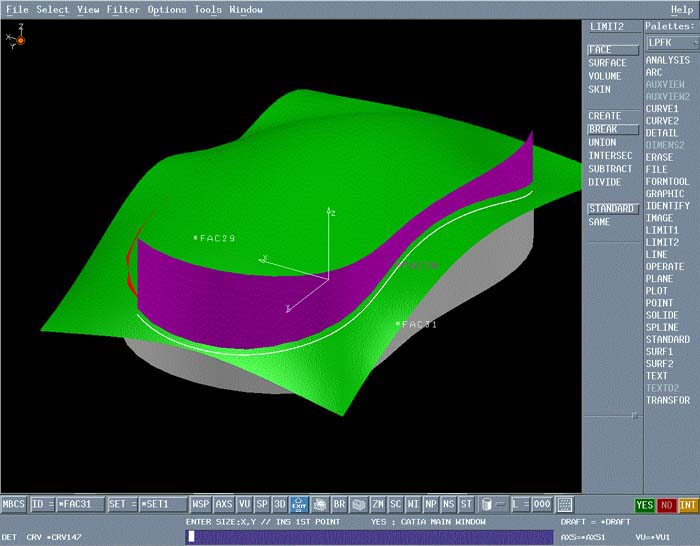Click the AXS axis button
Viewport: 700px width, 546px height.
(224, 505)
